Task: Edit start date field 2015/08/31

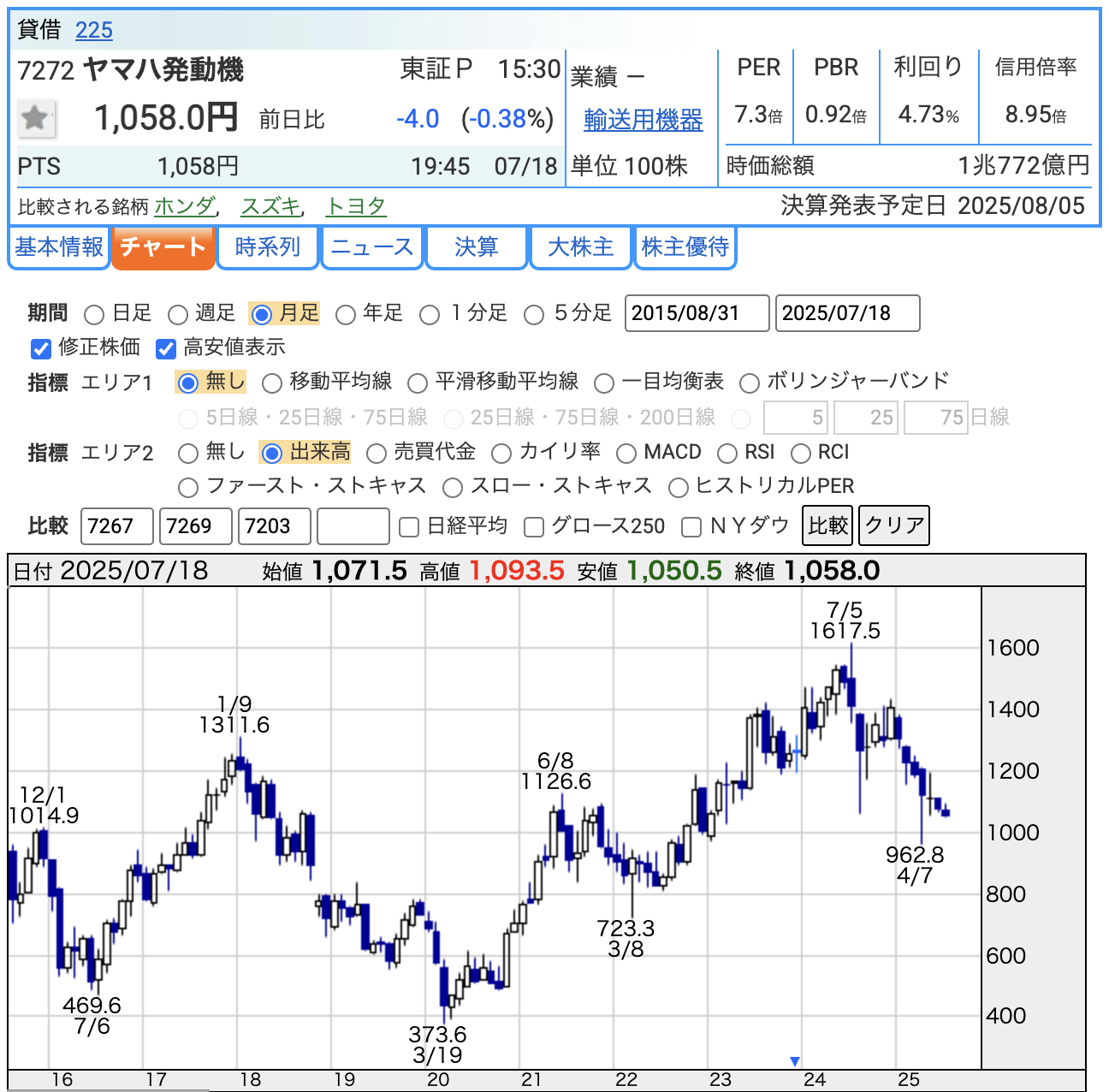Action: click(x=697, y=313)
